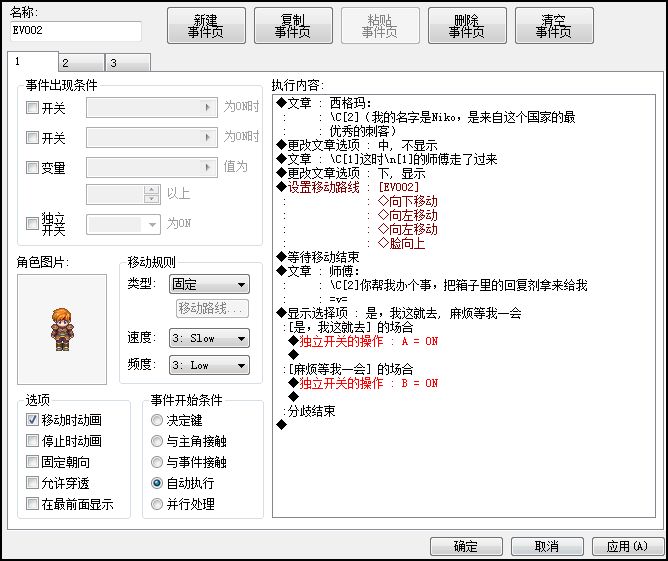
Task: Check the 停止时动画 option
Action: pos(32,440)
